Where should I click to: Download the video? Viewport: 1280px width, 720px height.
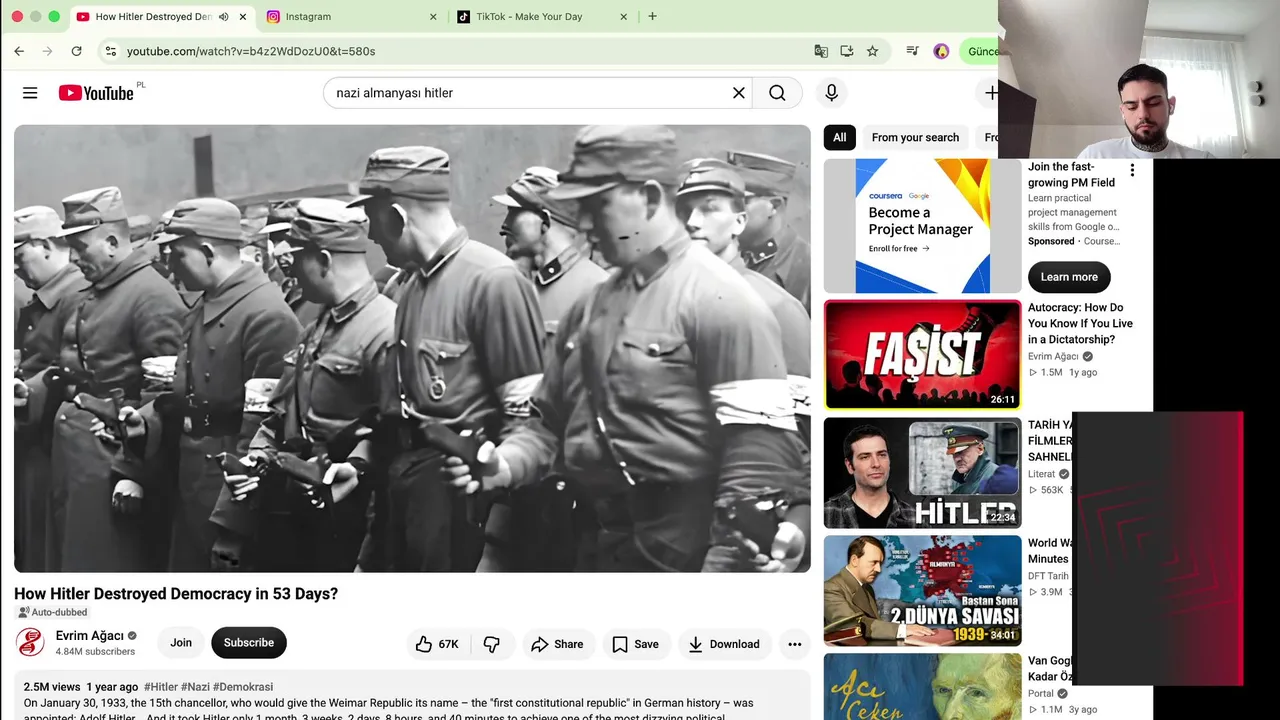[x=724, y=644]
